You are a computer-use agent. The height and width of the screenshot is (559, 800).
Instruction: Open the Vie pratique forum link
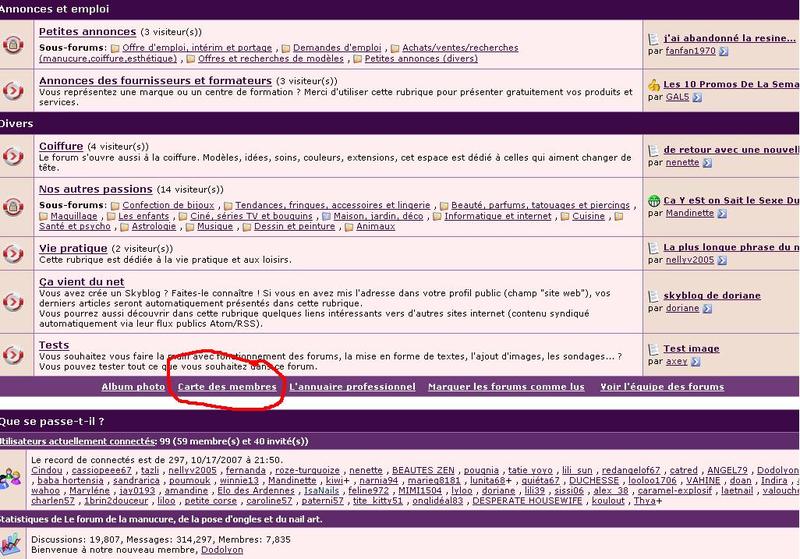[73, 248]
